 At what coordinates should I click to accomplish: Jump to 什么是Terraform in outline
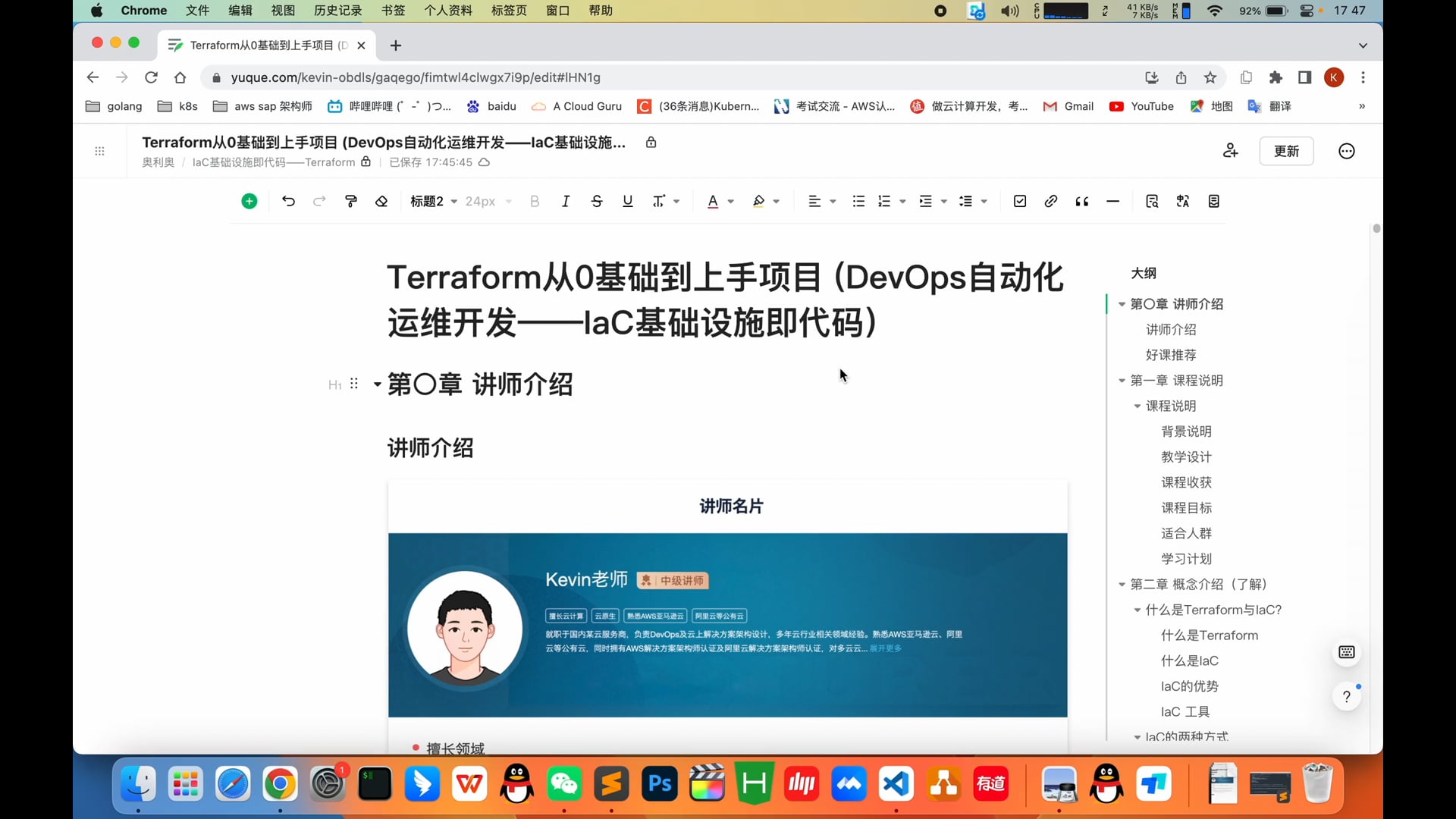click(1209, 635)
